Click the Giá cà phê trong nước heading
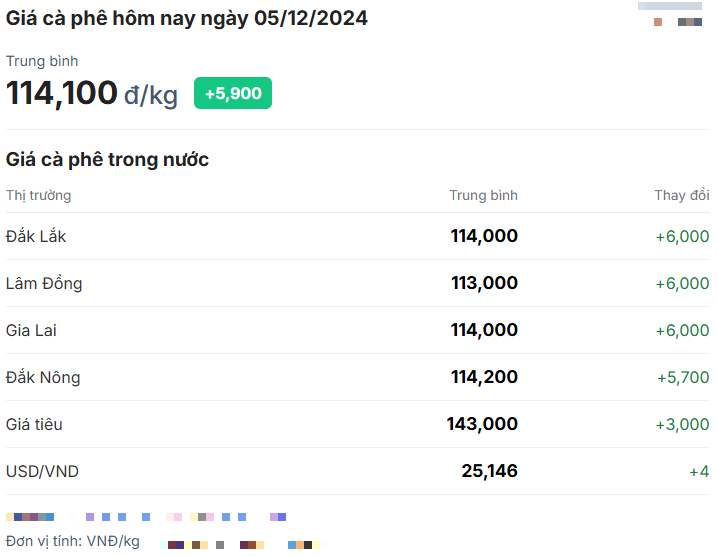Viewport: 718px width, 557px height. (107, 159)
